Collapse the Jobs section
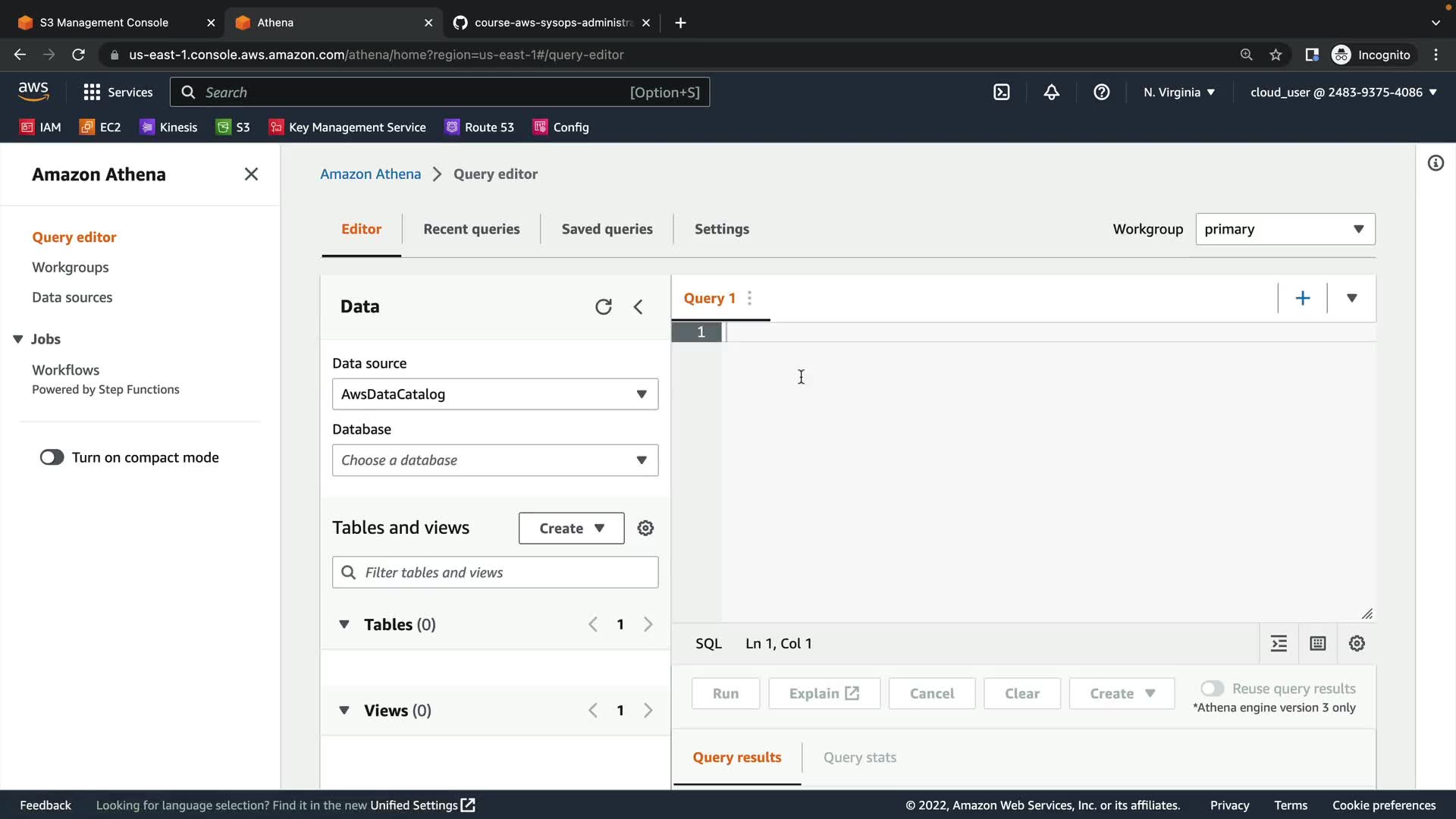This screenshot has height=819, width=1456. pos(18,339)
